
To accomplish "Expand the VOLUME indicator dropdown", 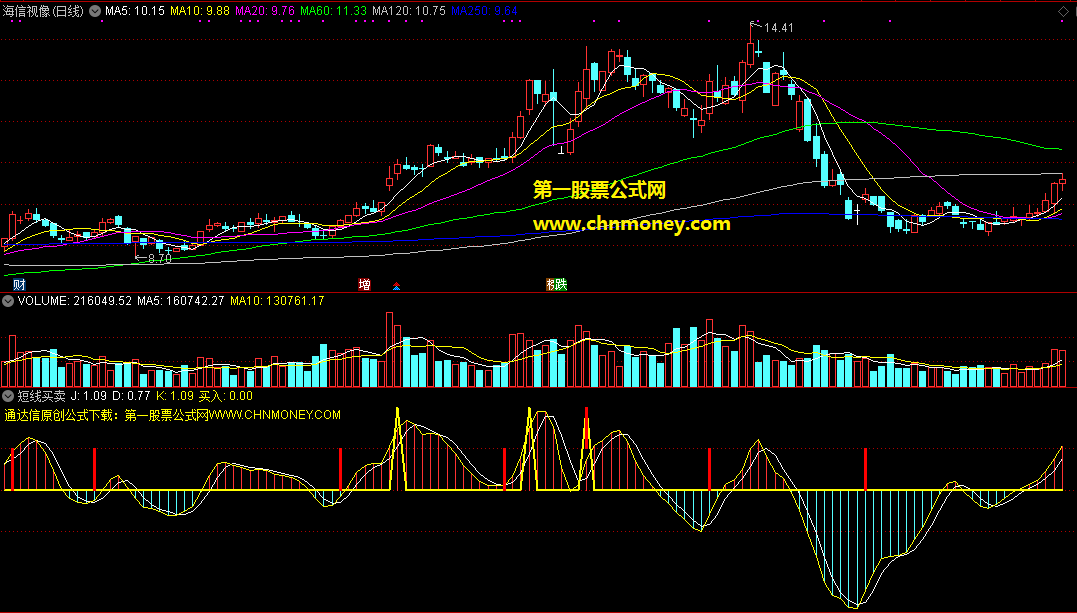I will [x=8, y=301].
